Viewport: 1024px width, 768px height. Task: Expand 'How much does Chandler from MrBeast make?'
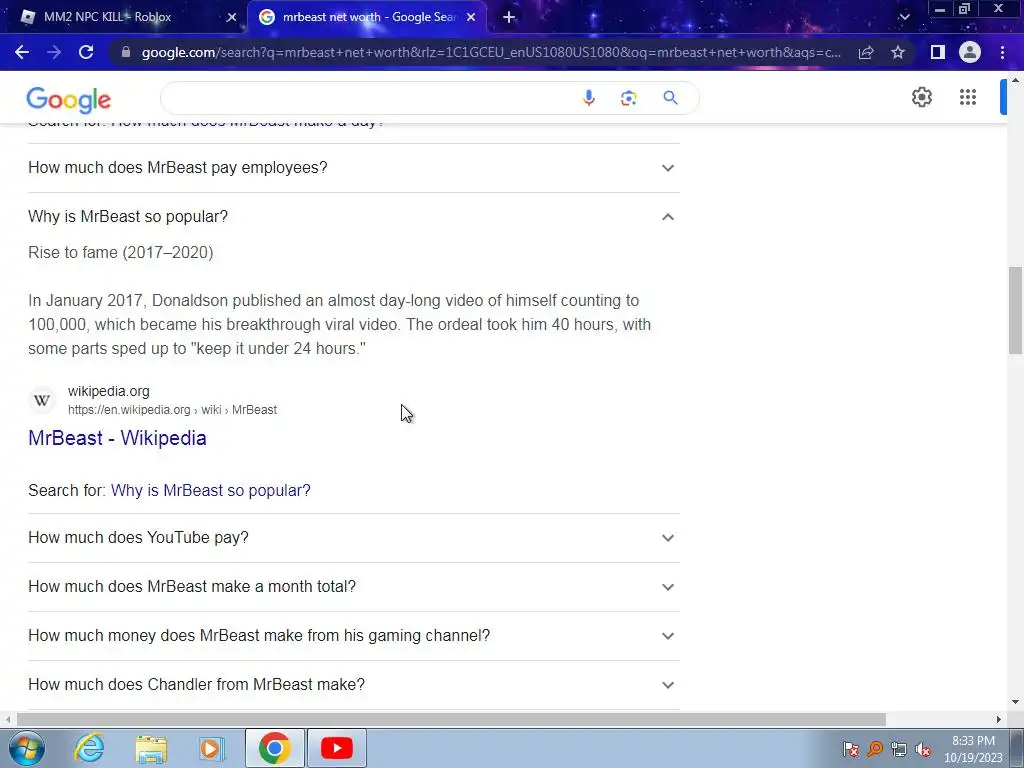click(353, 684)
